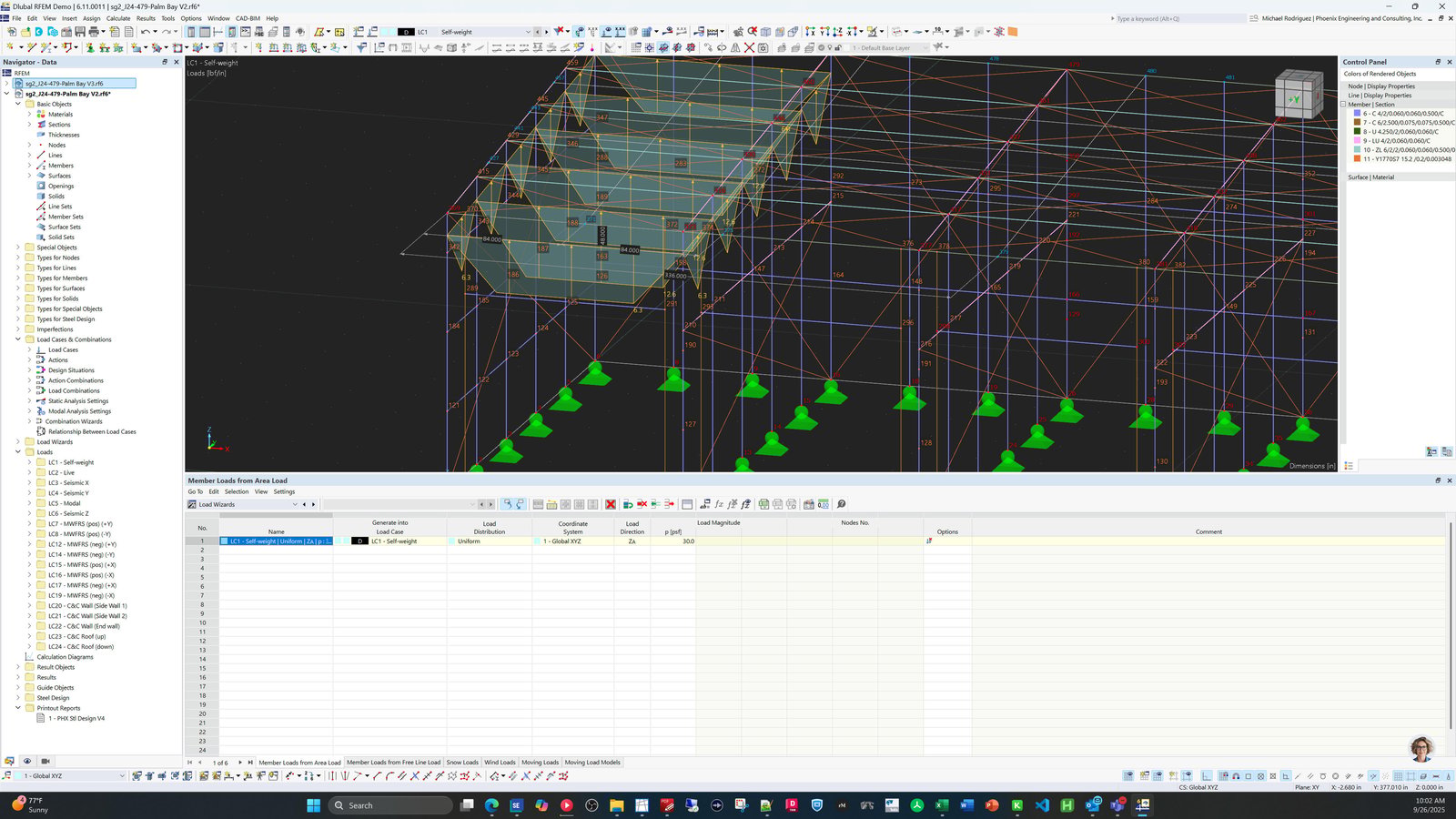Click the Excel icon in Windows taskbar
The width and height of the screenshot is (1456, 819).
coord(942,805)
